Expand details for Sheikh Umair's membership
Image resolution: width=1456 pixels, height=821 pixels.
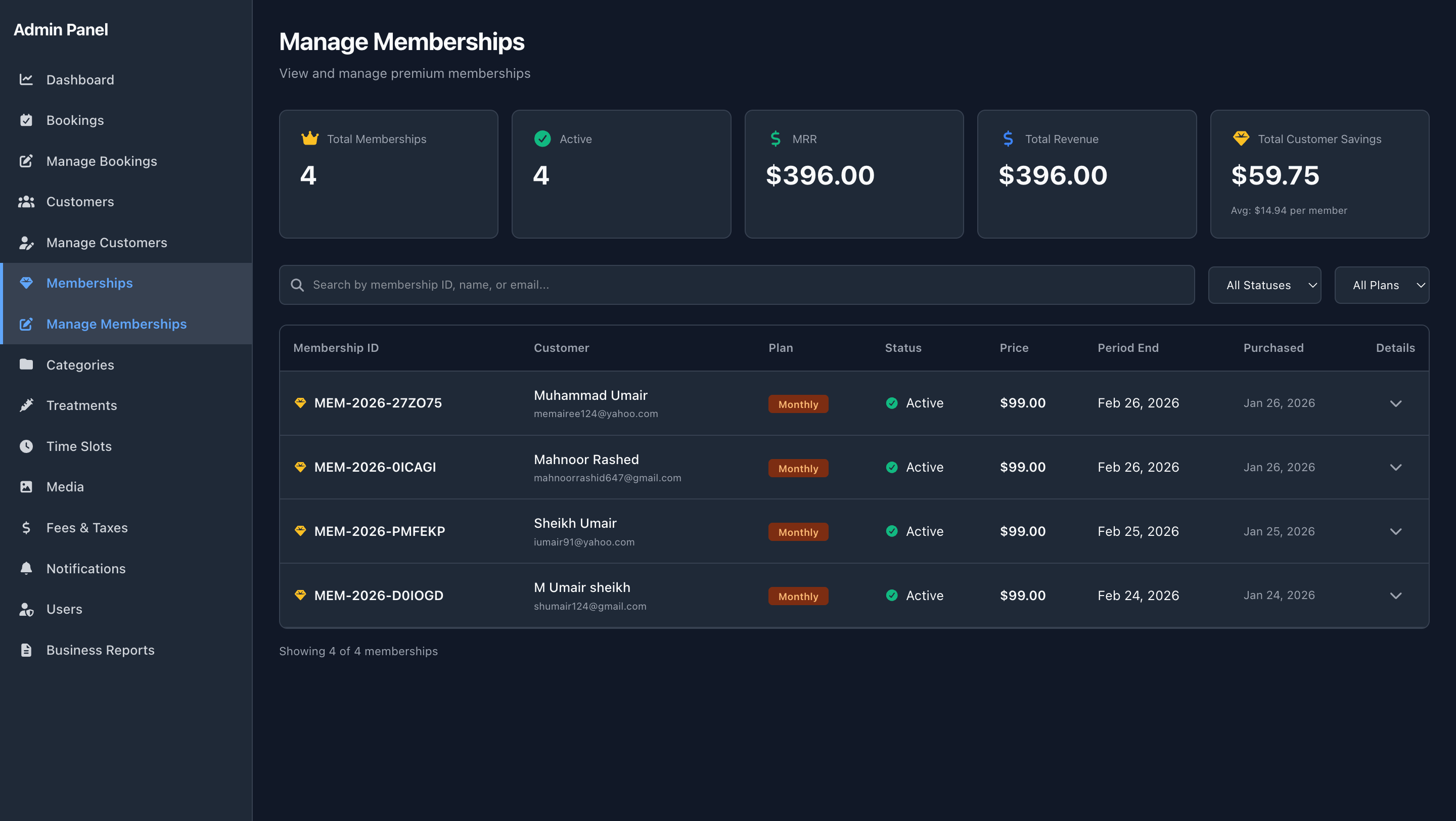tap(1396, 531)
